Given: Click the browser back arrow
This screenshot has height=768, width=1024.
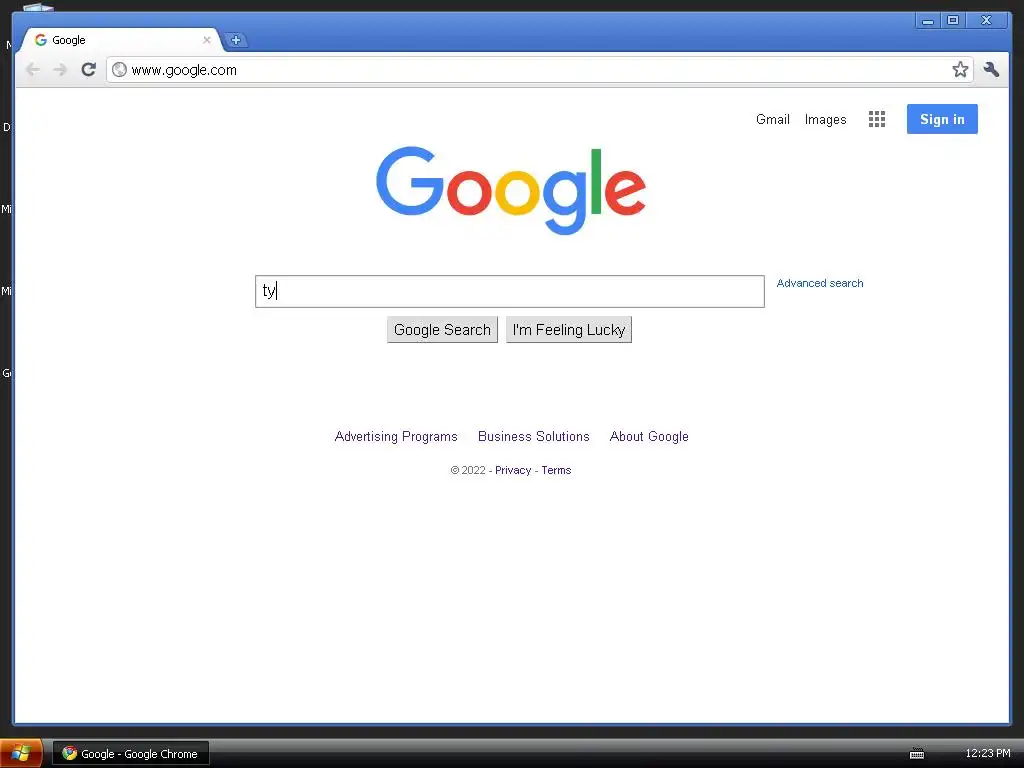Looking at the screenshot, I should click(33, 70).
